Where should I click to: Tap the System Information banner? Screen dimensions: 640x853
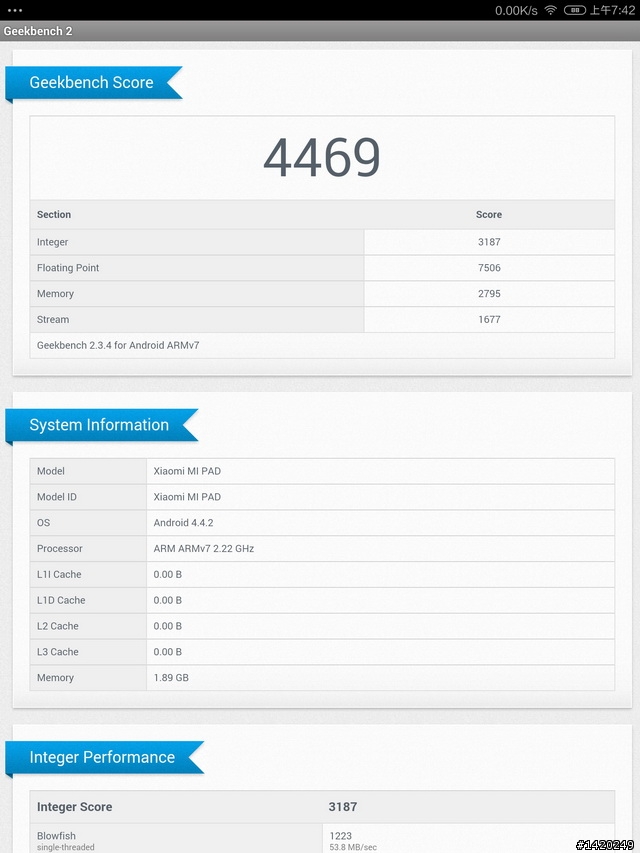point(102,425)
